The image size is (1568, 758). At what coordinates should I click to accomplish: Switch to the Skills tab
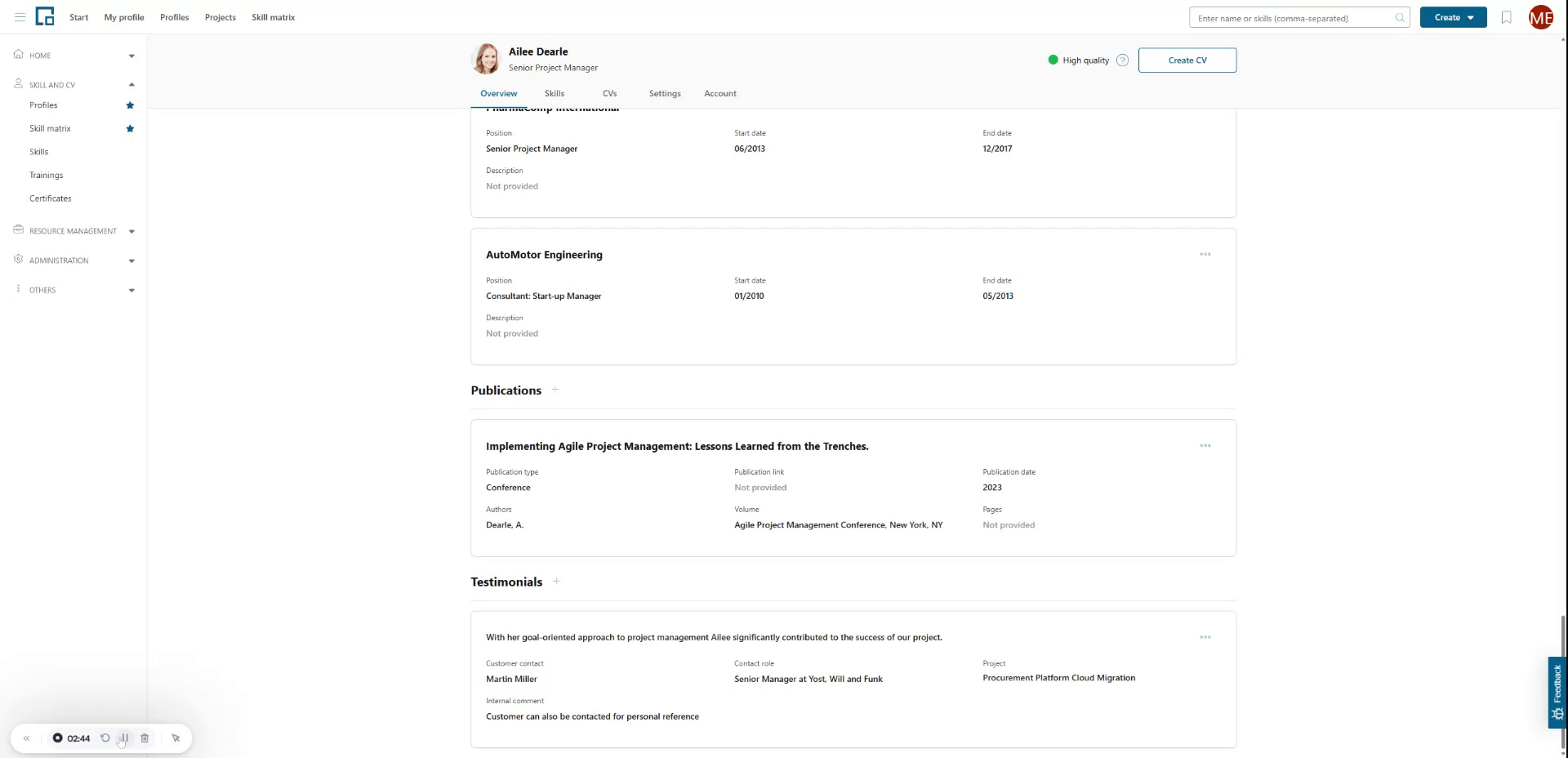(x=554, y=93)
